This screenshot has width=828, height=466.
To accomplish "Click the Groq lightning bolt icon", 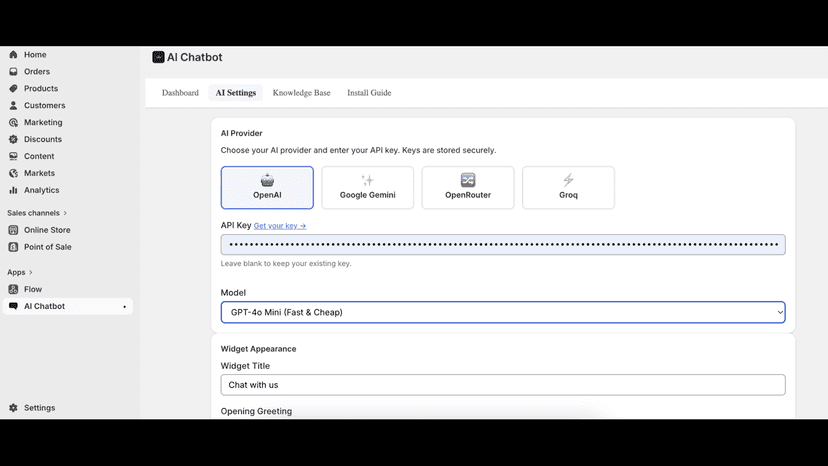I will point(568,180).
